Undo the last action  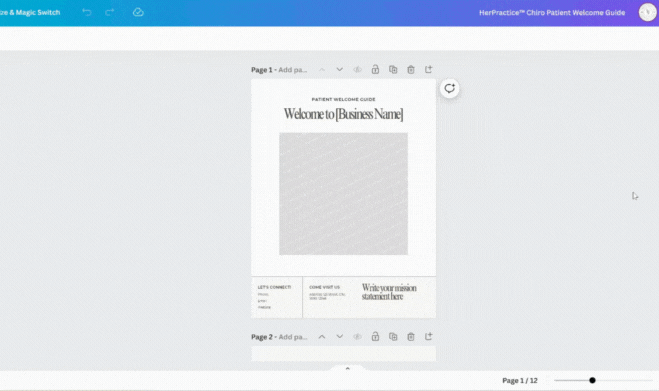[x=87, y=12]
